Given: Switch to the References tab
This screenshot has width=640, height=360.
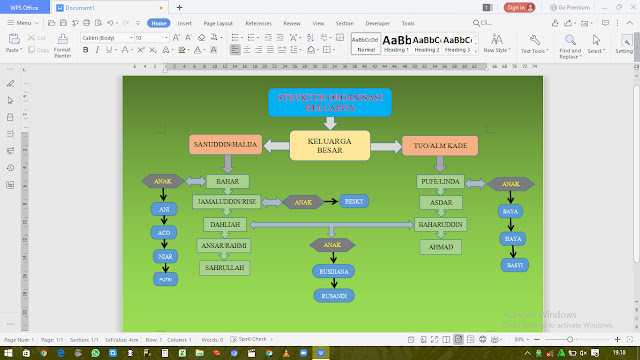Looking at the screenshot, I should coord(258,23).
